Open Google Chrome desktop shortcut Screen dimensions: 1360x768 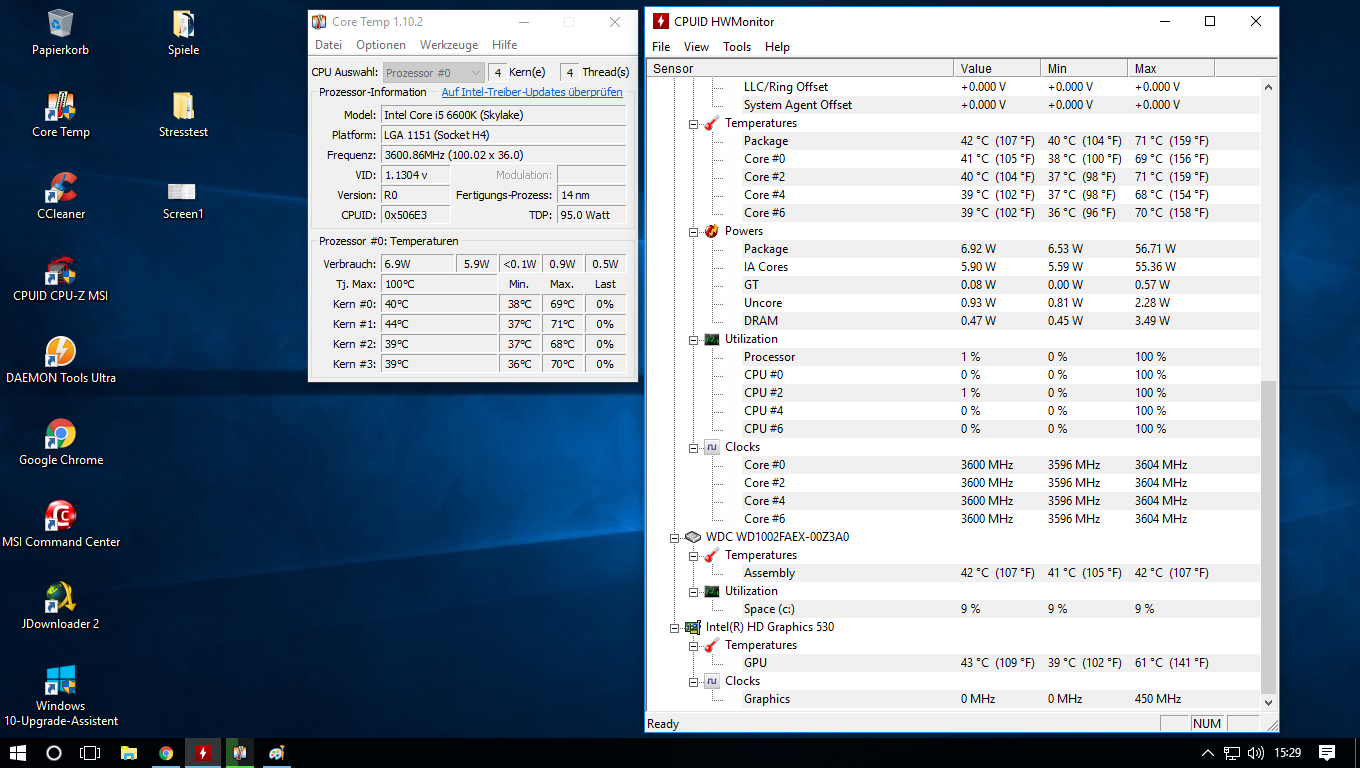click(61, 442)
